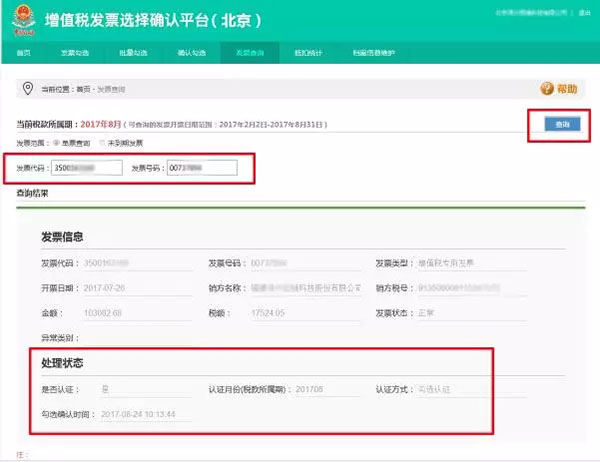
Task: Open the 抵扣统计 tab
Action: pos(307,51)
